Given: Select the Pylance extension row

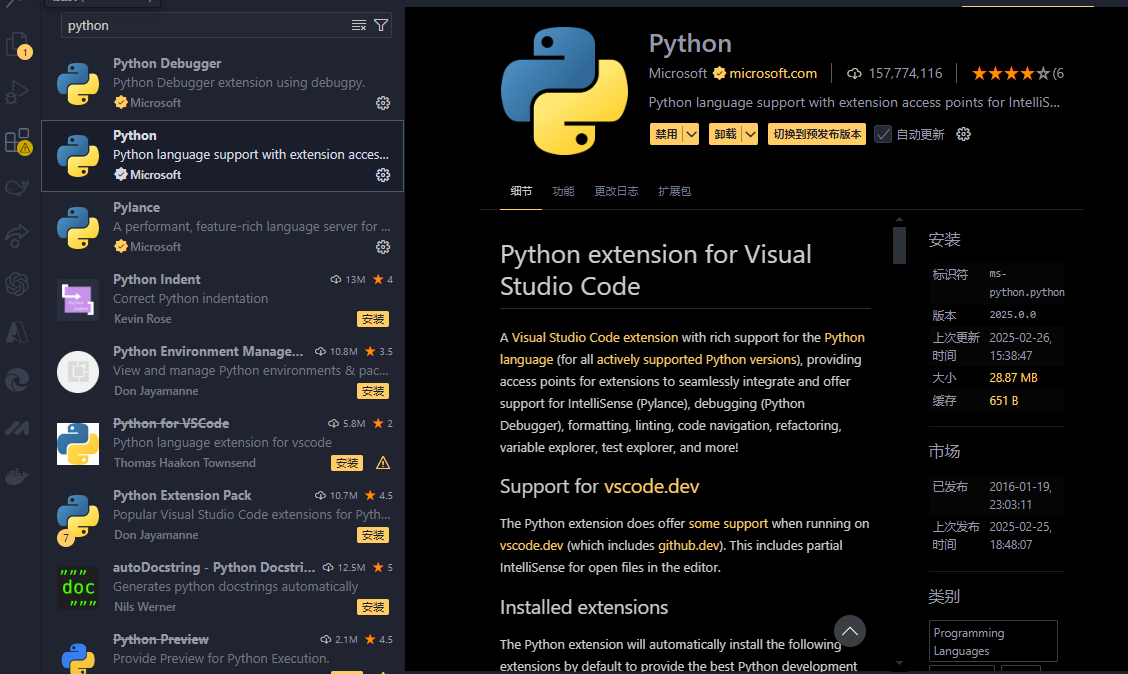Looking at the screenshot, I should coord(222,227).
